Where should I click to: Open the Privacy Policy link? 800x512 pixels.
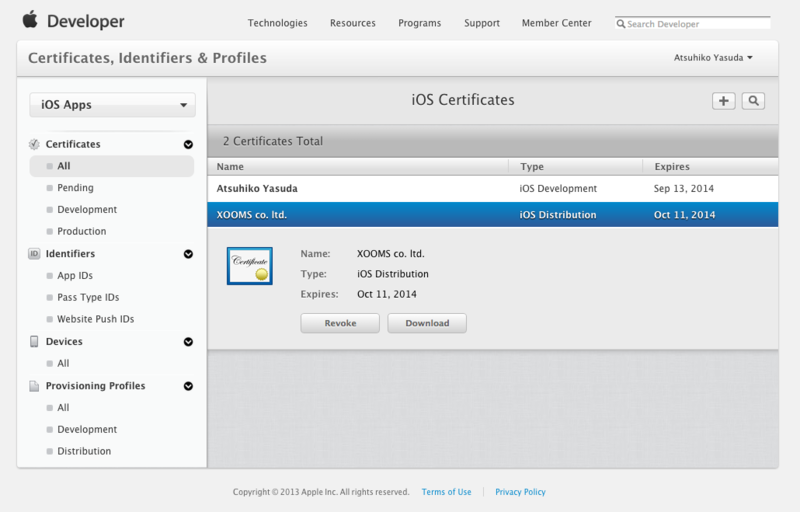(520, 492)
